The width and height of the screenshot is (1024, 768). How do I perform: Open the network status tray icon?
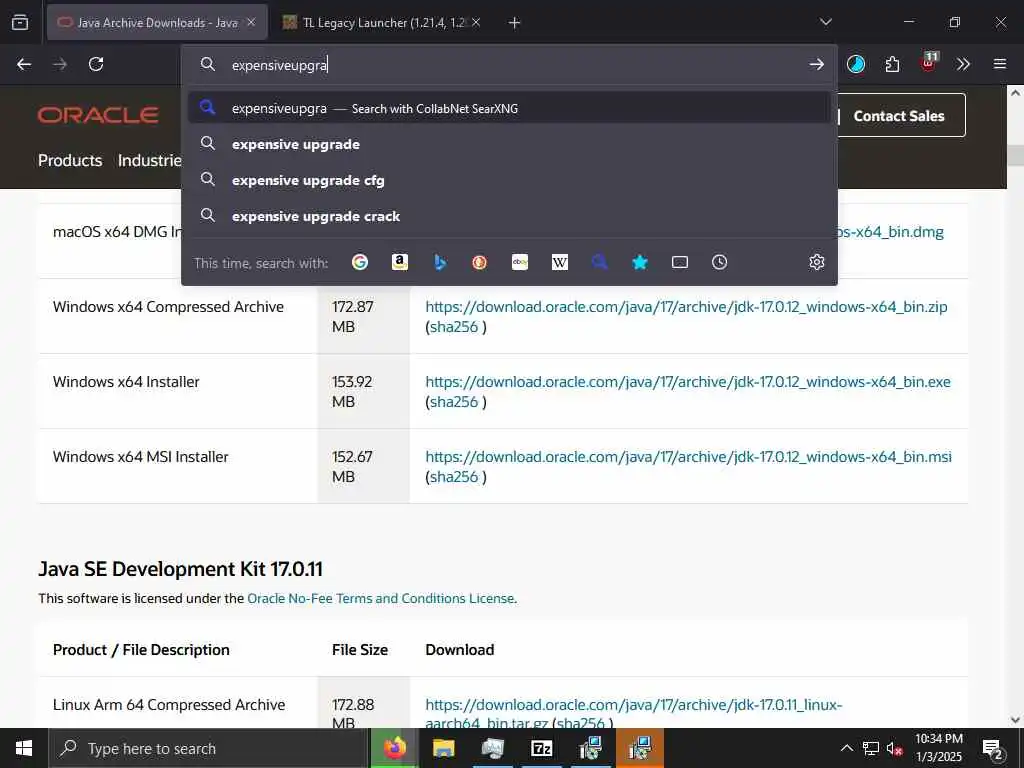[871, 748]
